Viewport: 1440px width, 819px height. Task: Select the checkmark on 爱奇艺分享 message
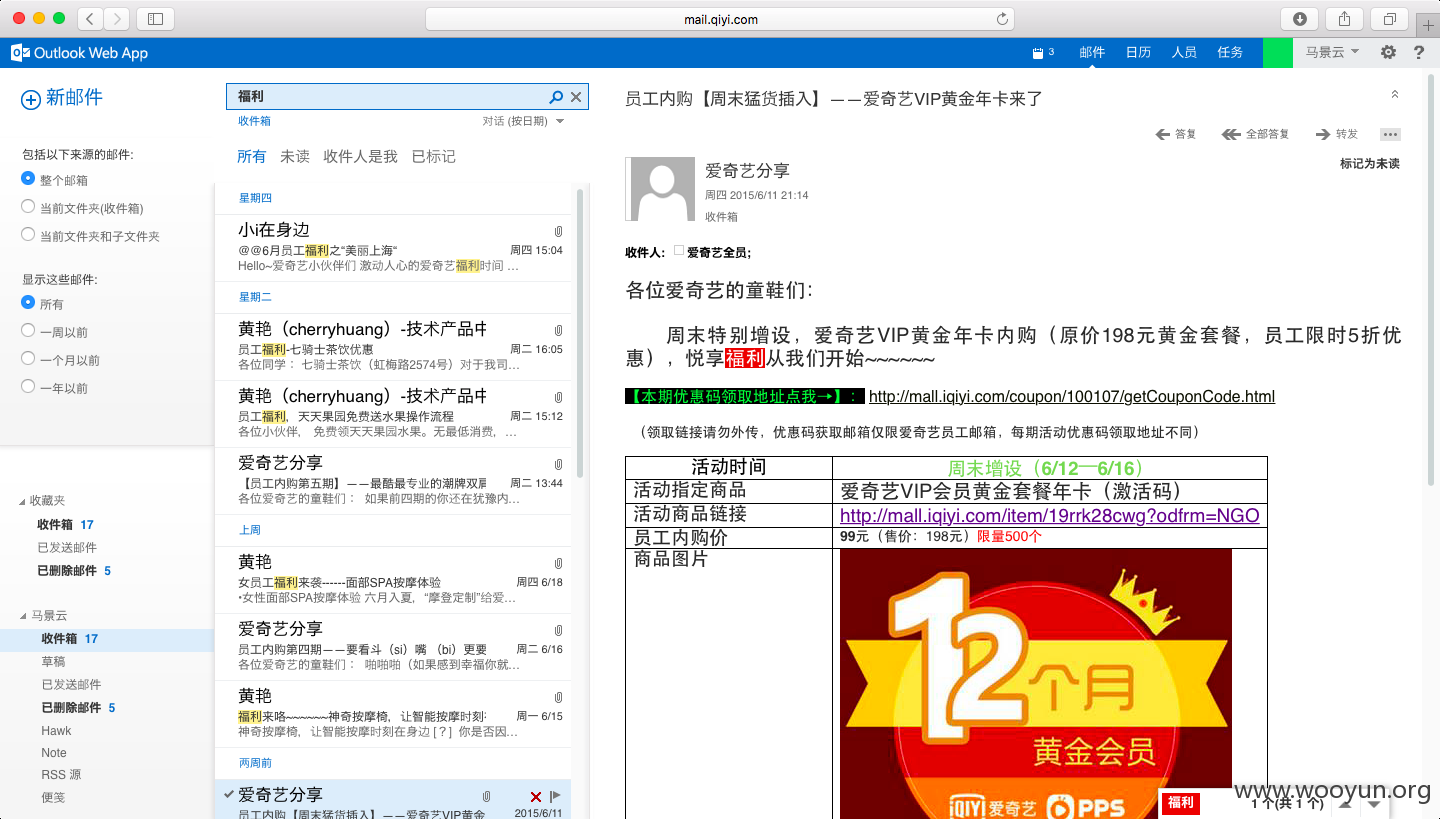coord(230,794)
